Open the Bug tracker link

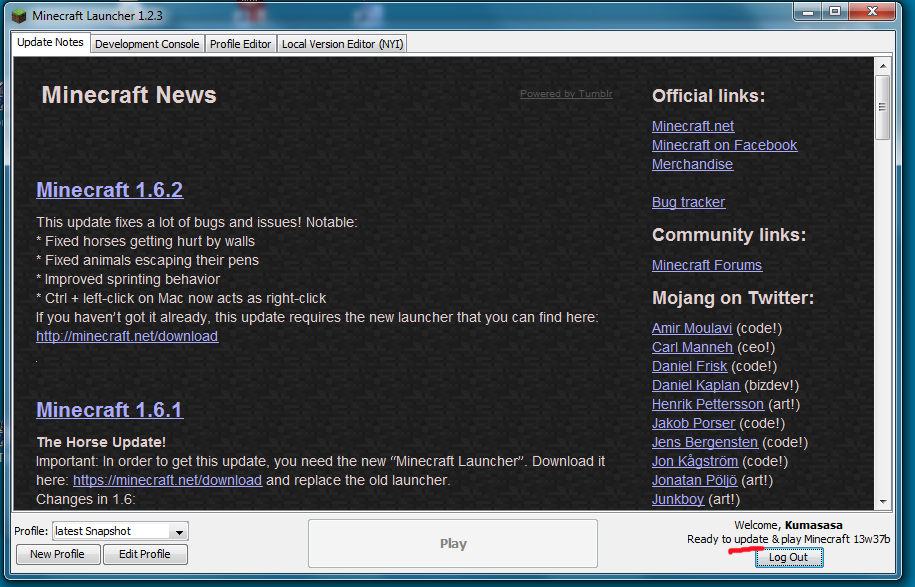pyautogui.click(x=689, y=202)
